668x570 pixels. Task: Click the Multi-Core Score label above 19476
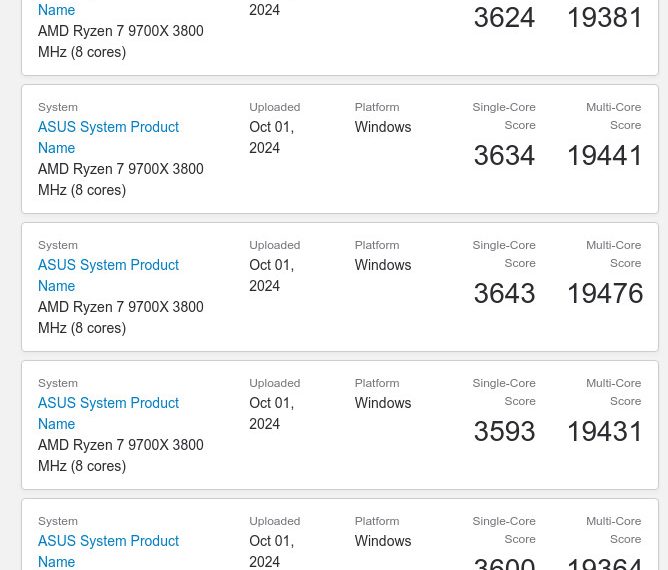tap(613, 254)
